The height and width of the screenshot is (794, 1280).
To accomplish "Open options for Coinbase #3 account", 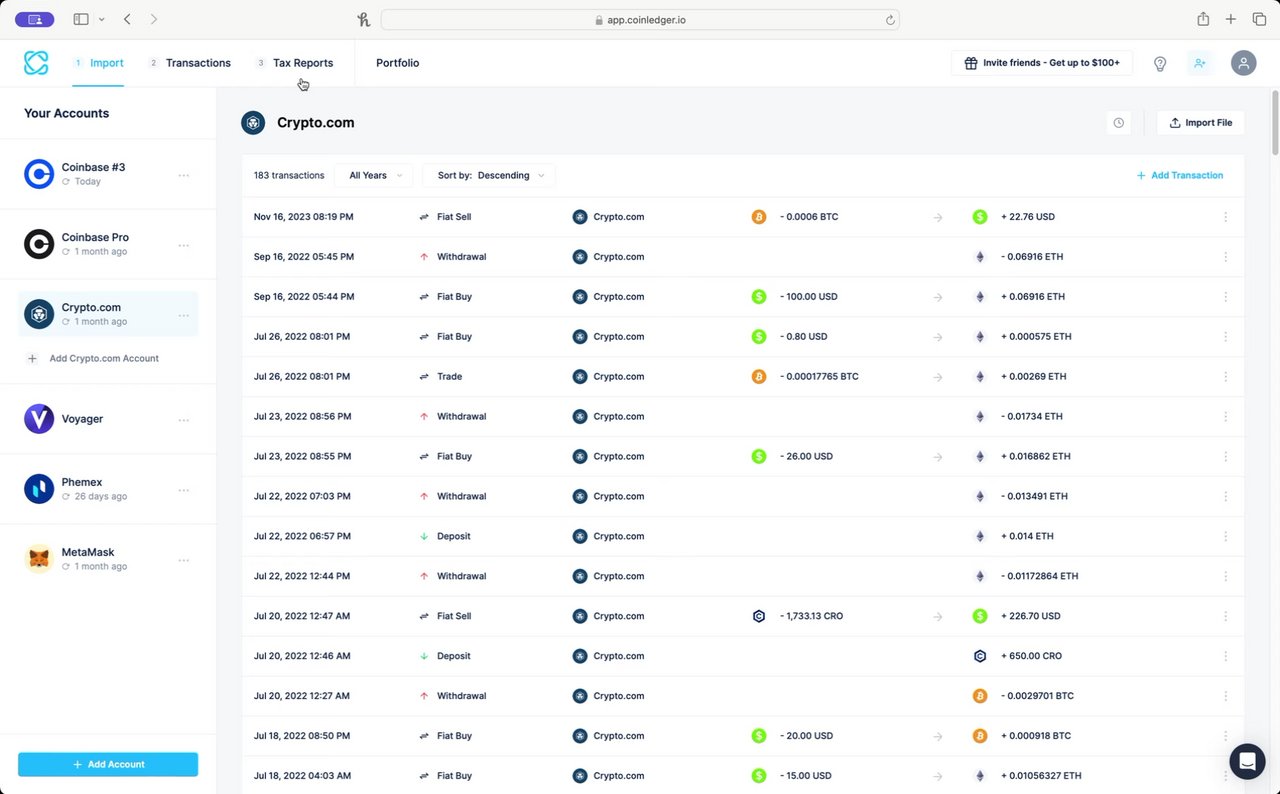I will click(x=184, y=175).
